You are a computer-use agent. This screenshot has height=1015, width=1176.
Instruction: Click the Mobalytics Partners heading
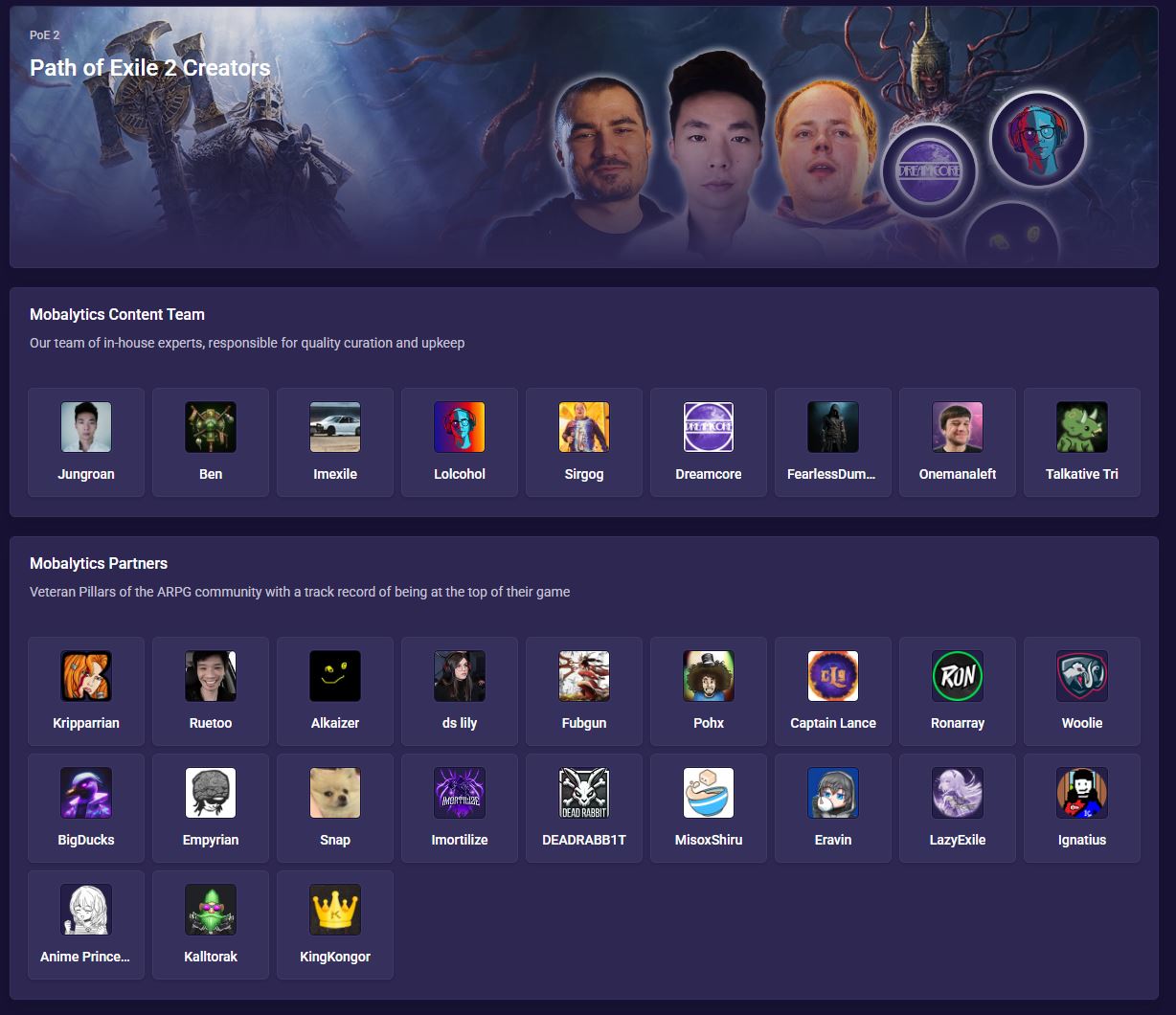(99, 563)
